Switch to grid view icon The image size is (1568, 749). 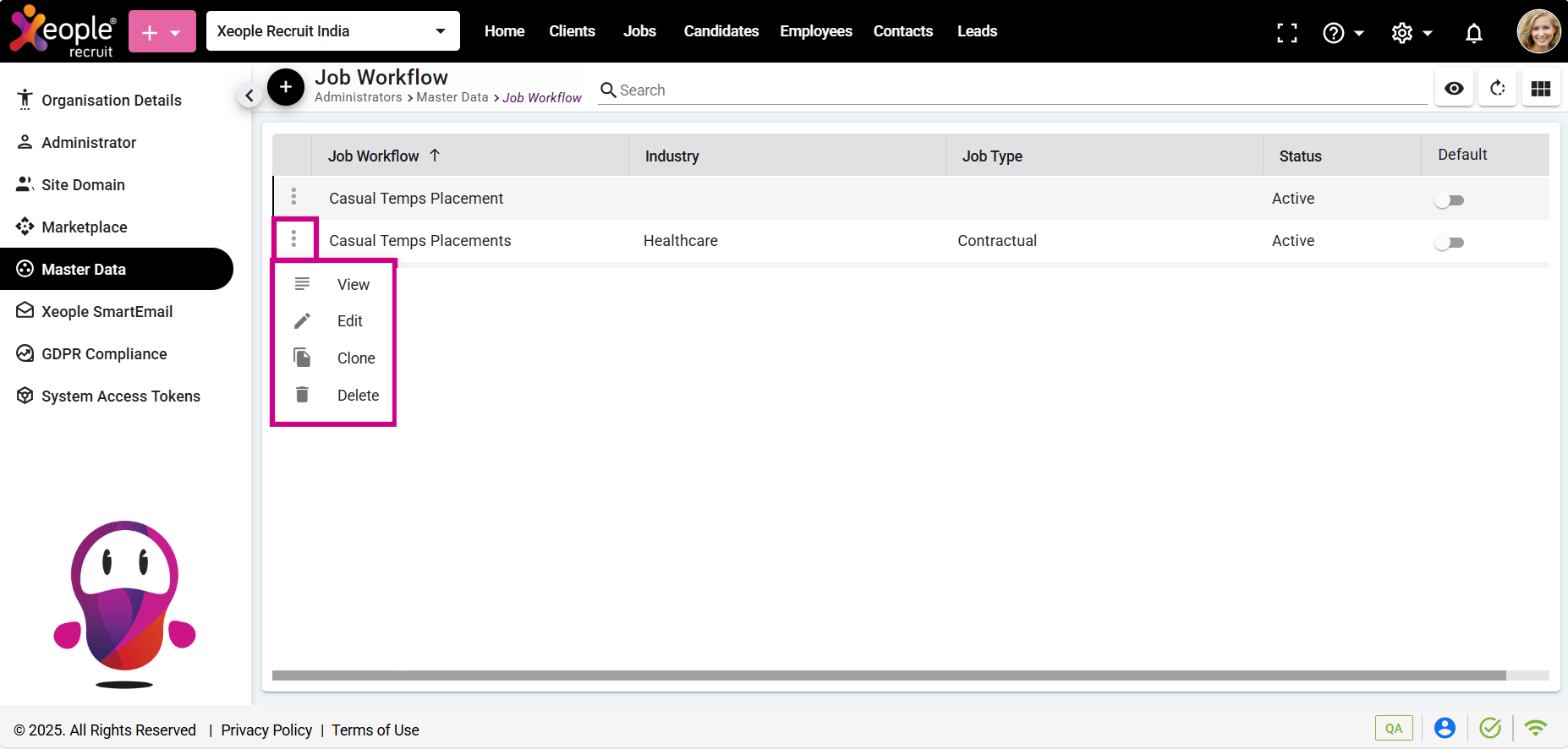click(x=1540, y=89)
